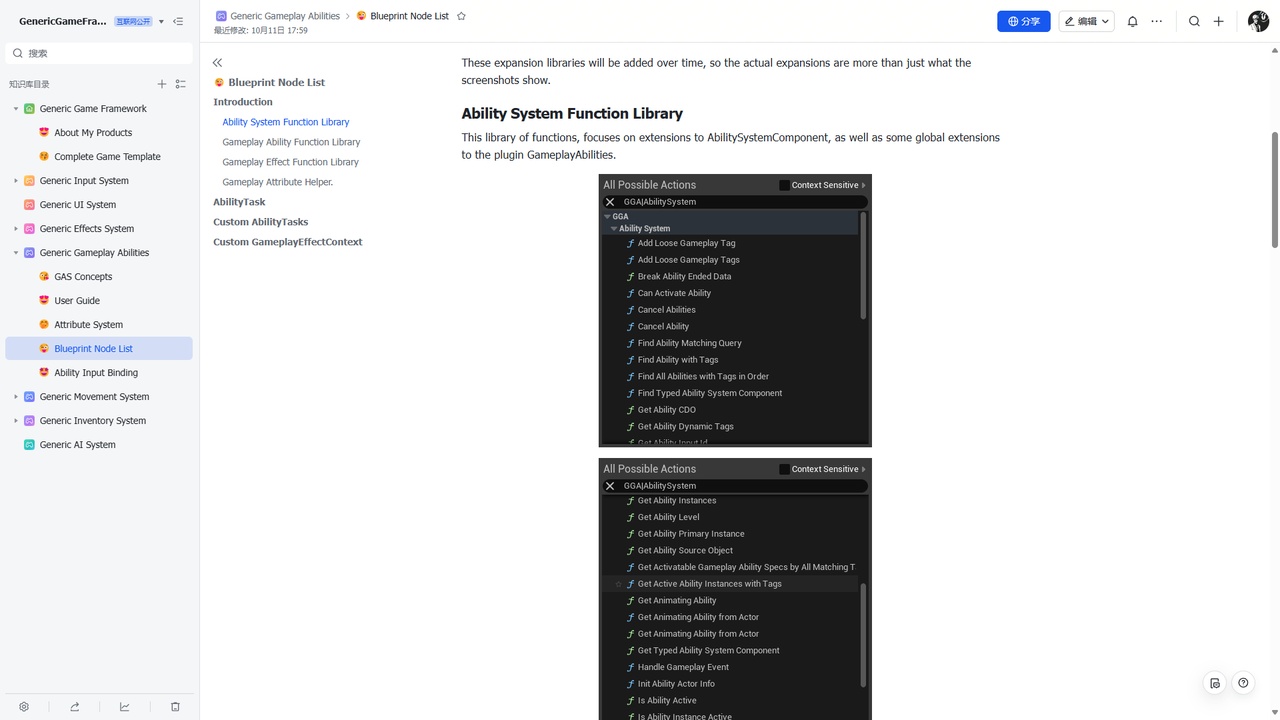Click the help question mark button
Image resolution: width=1280 pixels, height=720 pixels.
click(1243, 683)
